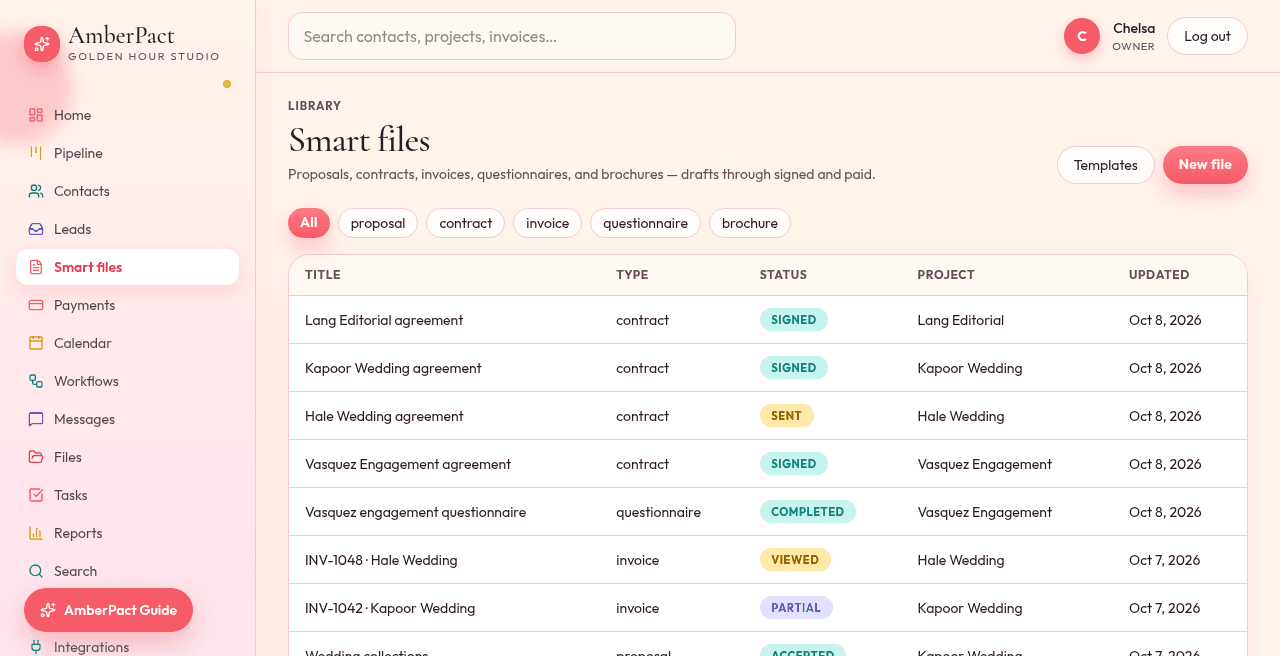Click the Tasks checkbox icon
This screenshot has height=656, width=1280.
coord(36,495)
